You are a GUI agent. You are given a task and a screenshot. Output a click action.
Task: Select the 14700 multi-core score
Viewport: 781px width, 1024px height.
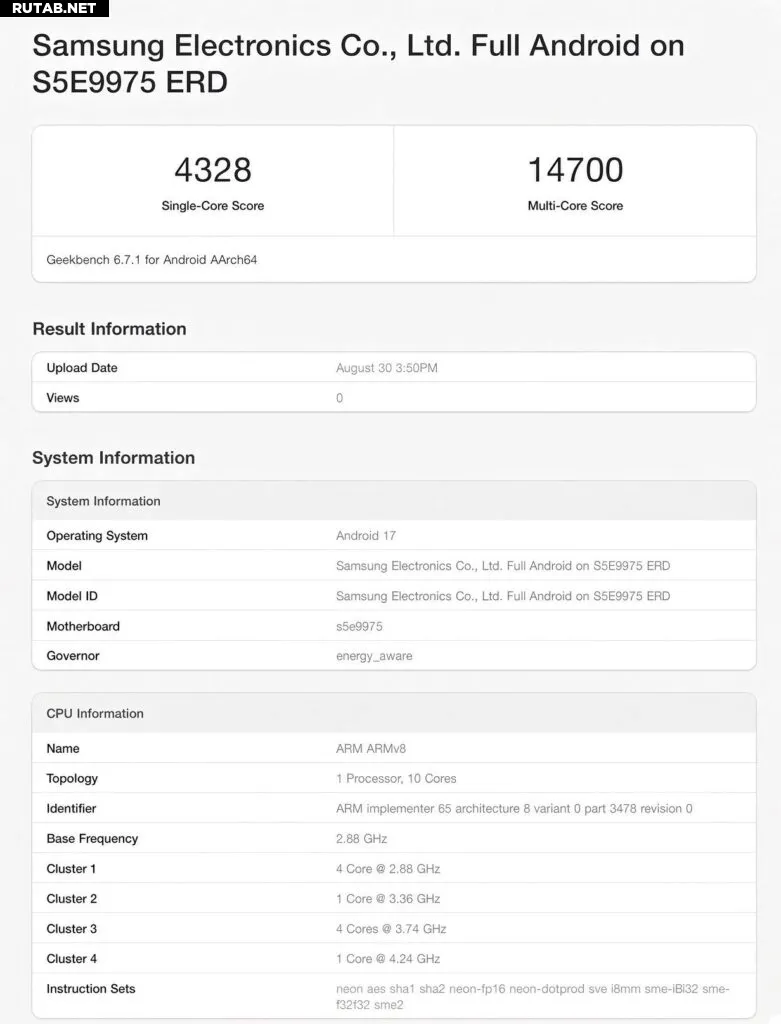click(575, 170)
